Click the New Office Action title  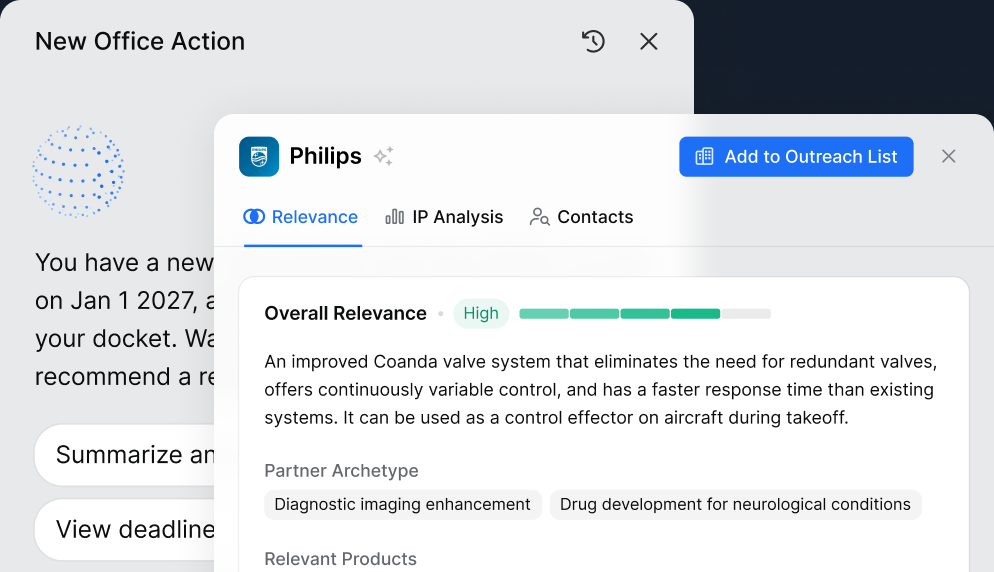140,42
